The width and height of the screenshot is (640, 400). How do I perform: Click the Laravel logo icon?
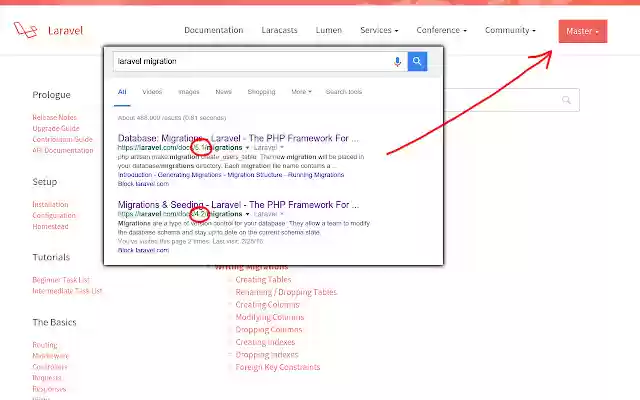pyautogui.click(x=25, y=30)
